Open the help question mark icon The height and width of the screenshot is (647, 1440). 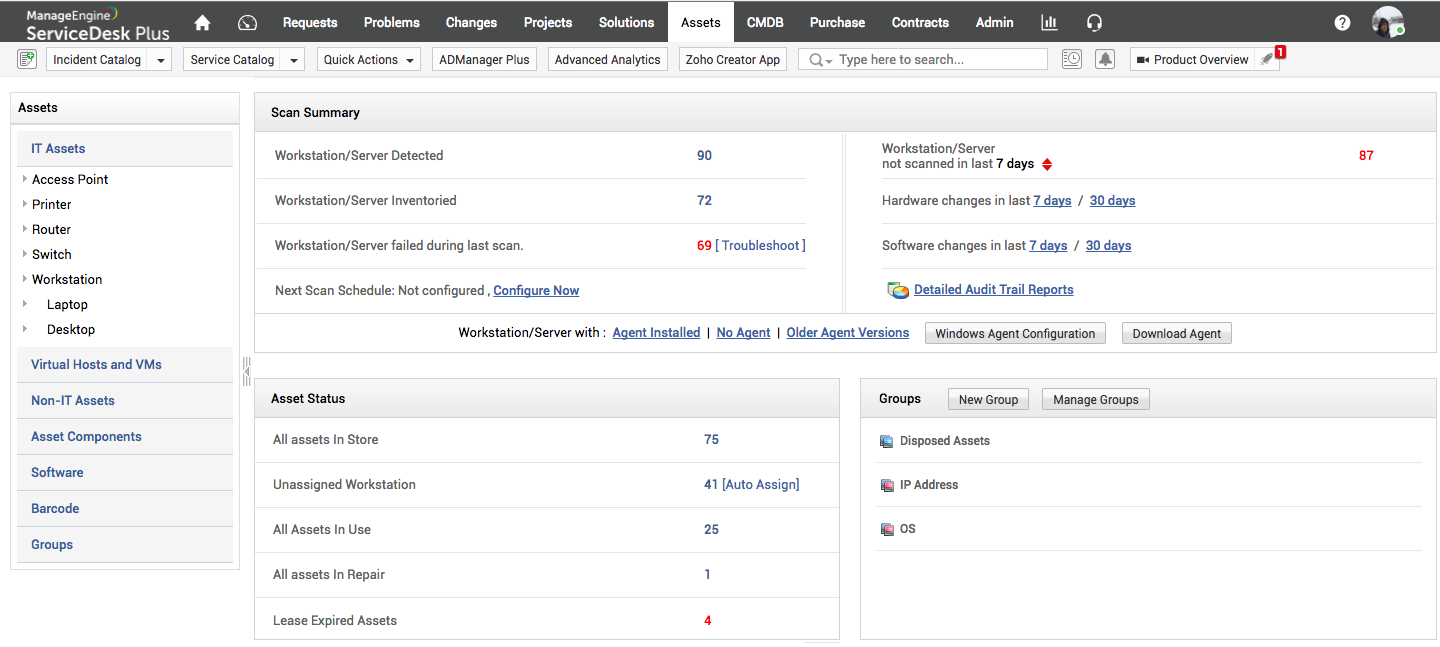click(x=1342, y=22)
